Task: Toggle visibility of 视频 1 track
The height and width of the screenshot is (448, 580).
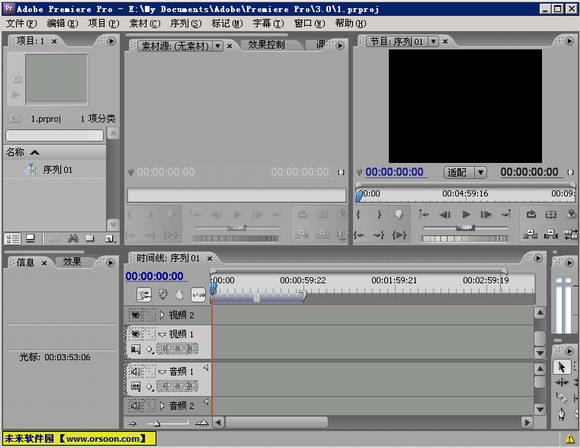Action: click(x=136, y=334)
